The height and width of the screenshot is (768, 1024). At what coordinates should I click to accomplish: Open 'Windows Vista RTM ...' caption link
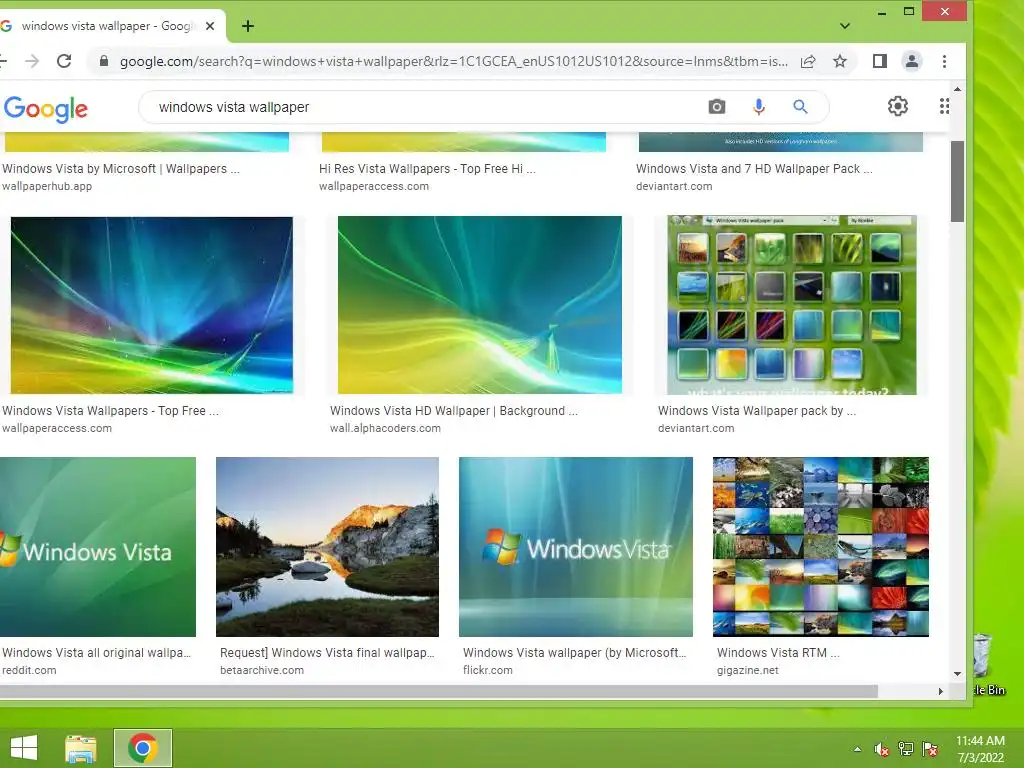[778, 652]
